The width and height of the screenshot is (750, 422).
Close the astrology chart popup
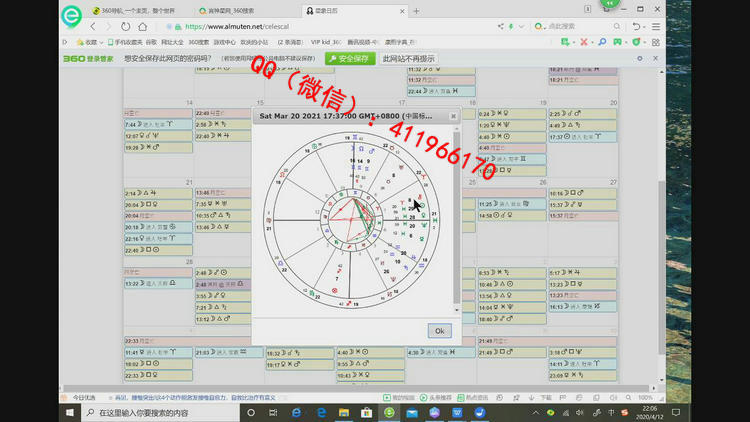tap(453, 116)
